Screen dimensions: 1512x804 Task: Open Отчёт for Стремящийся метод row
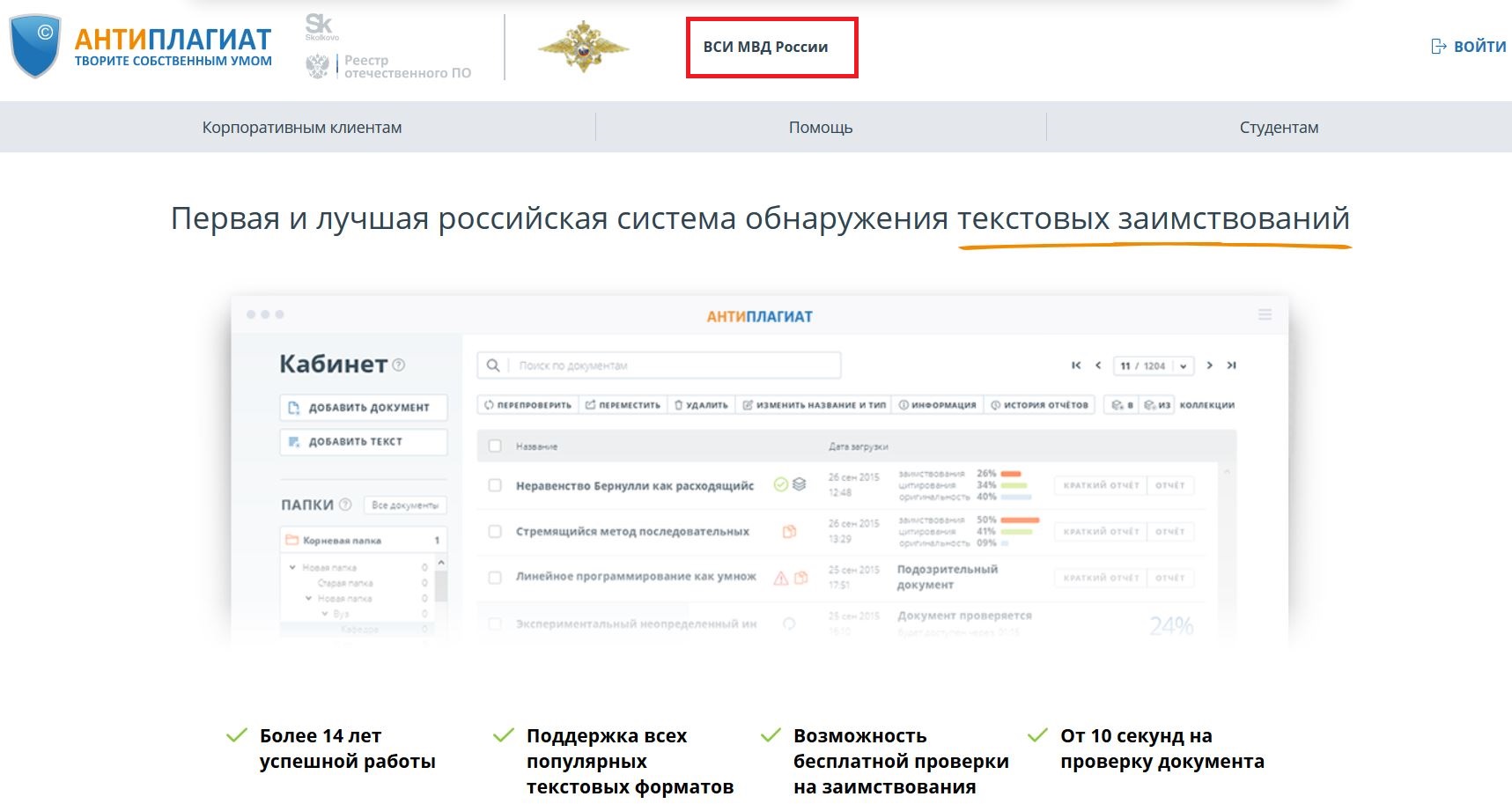pyautogui.click(x=1170, y=531)
